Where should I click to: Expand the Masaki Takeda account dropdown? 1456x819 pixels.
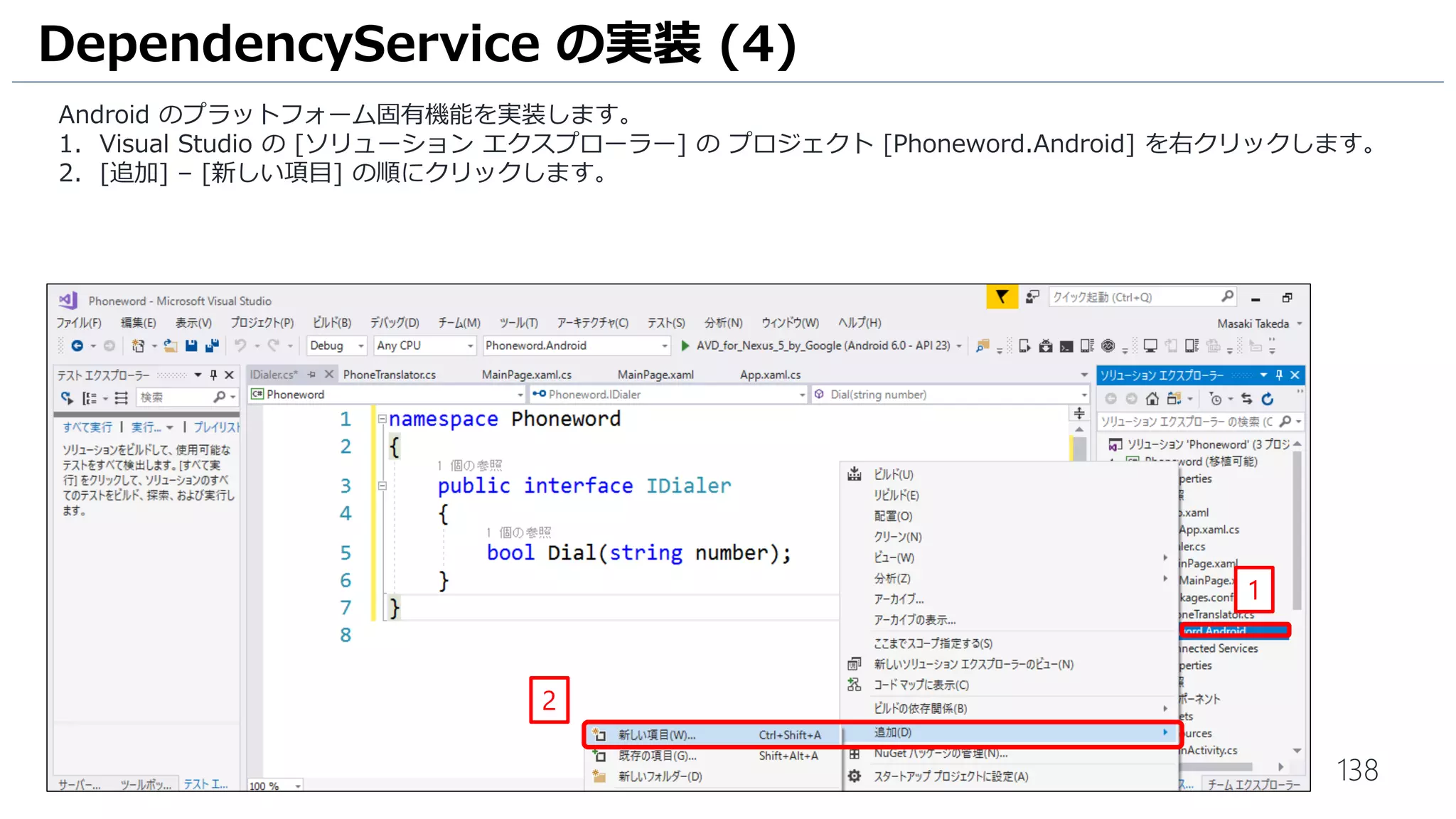click(1300, 324)
